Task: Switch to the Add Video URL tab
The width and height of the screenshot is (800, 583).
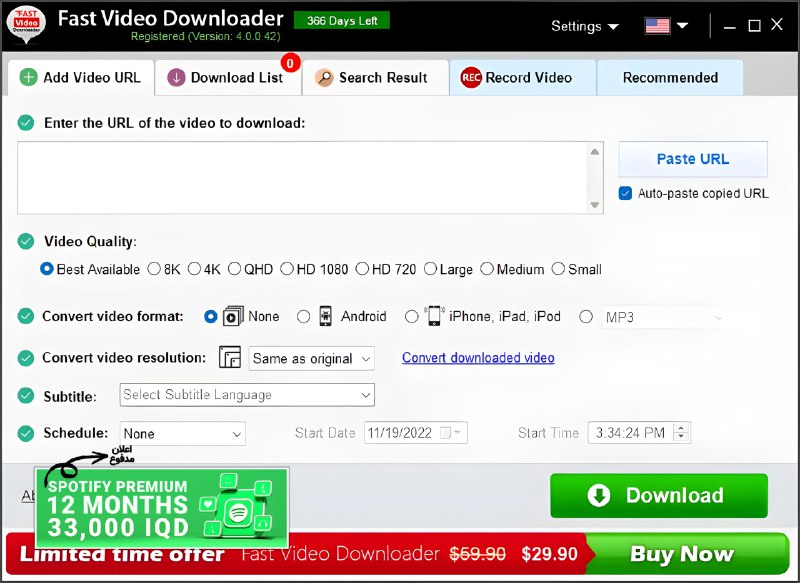Action: (81, 78)
